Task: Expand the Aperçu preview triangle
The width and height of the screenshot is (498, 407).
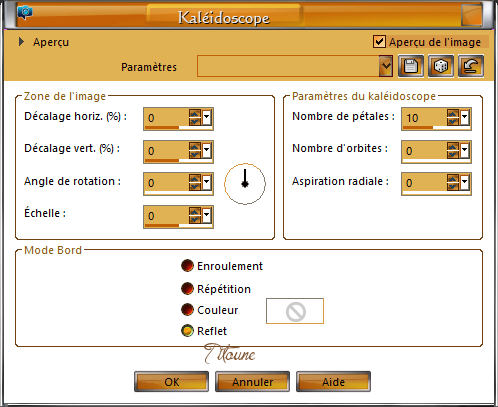Action: coord(21,42)
